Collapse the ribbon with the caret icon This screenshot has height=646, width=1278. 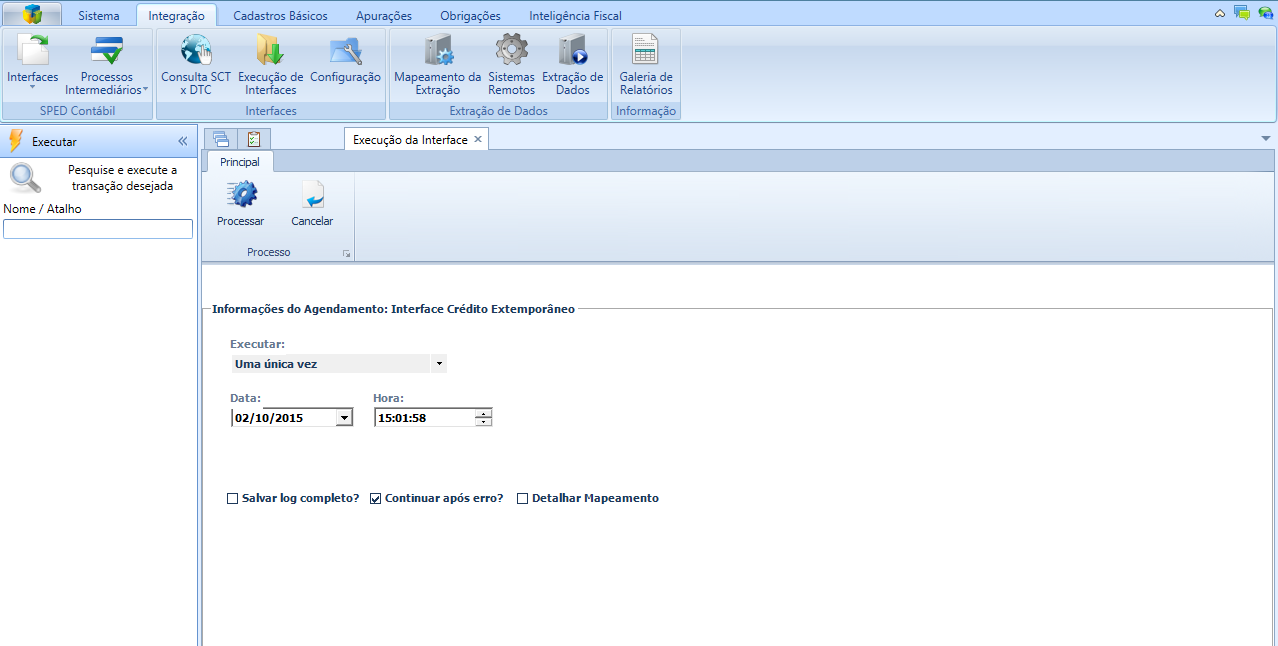coord(1220,14)
